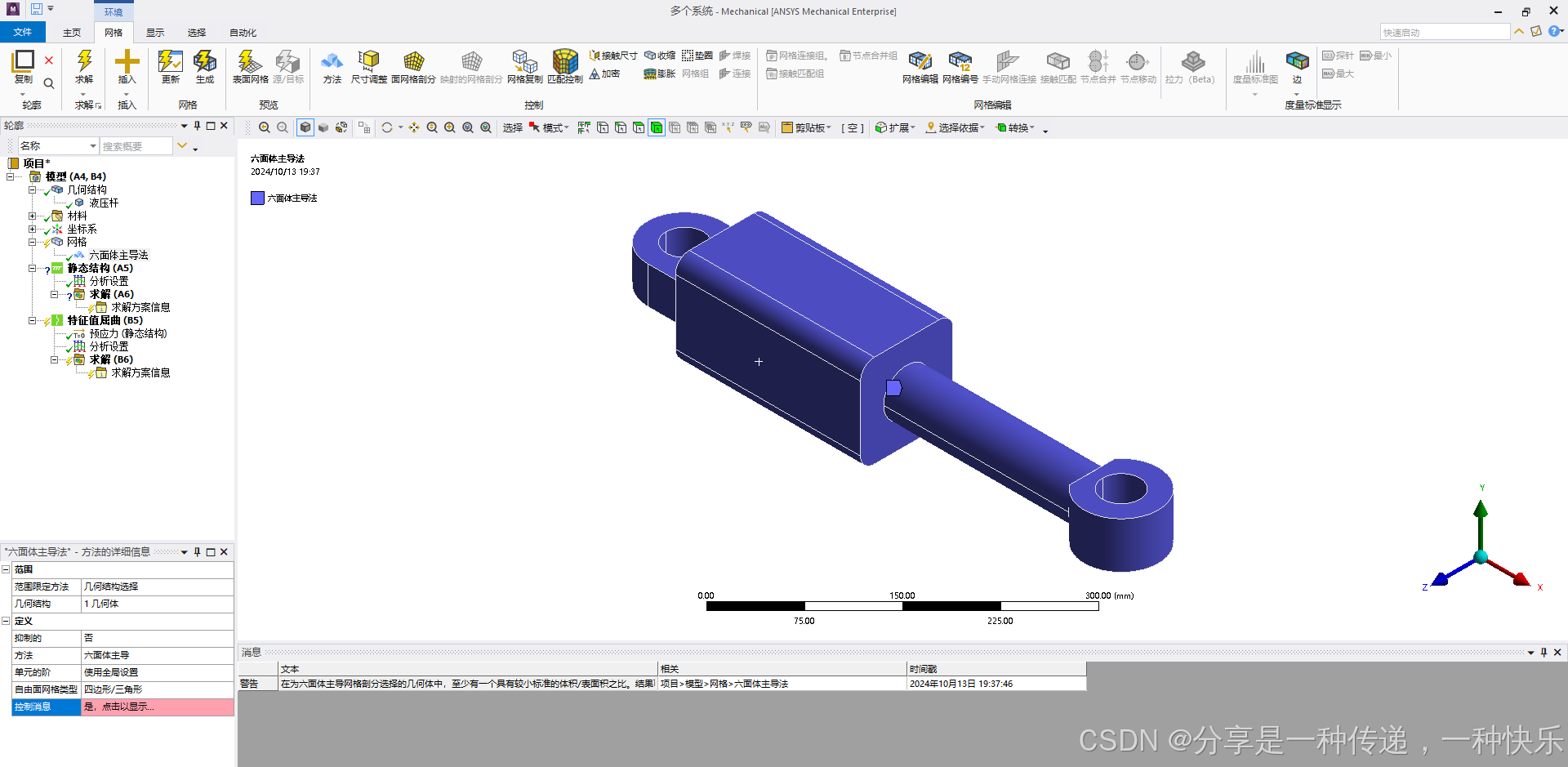Viewport: 1568px width, 767px height.
Task: Click the blue 六面体主导法 legend swatch
Action: [257, 198]
